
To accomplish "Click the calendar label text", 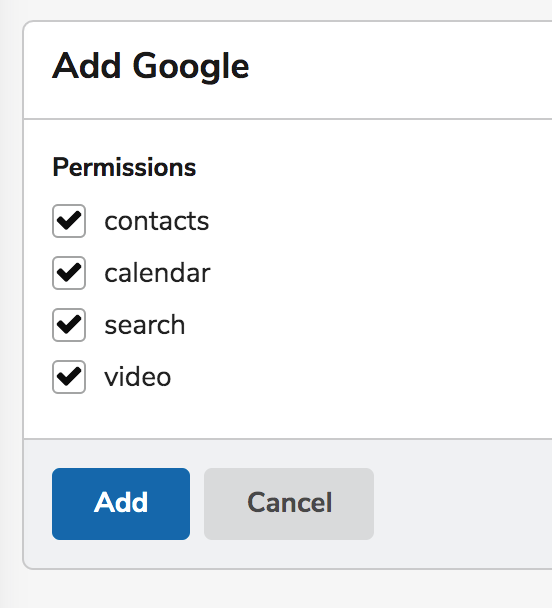I will pyautogui.click(x=157, y=273).
